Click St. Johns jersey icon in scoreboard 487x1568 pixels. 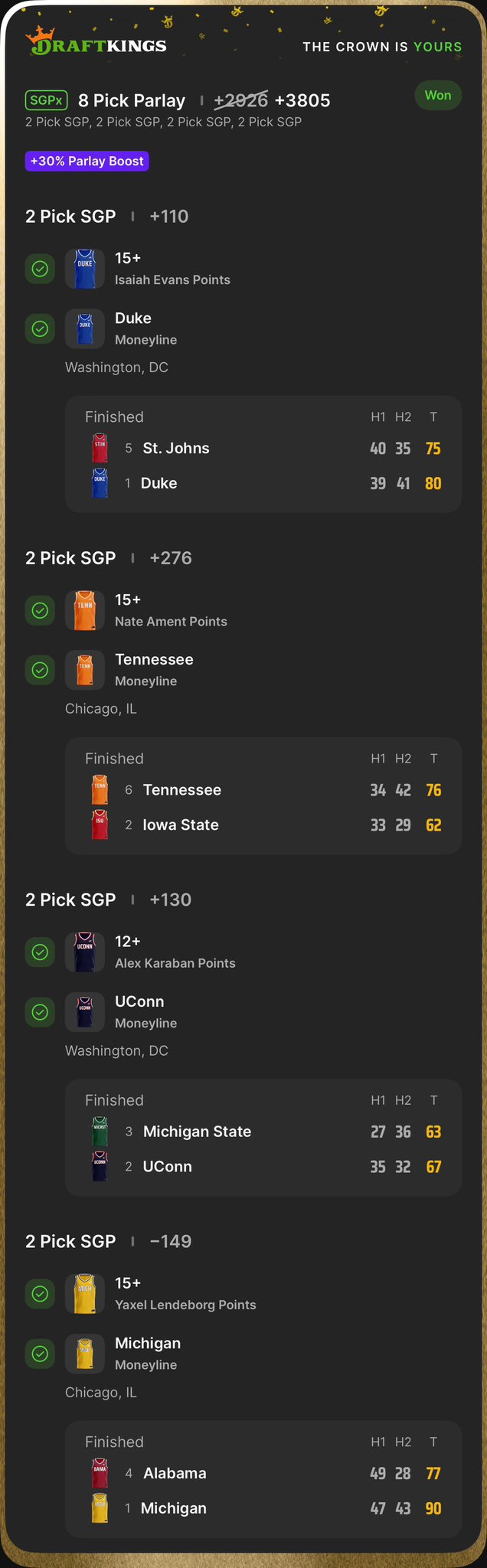tap(100, 448)
